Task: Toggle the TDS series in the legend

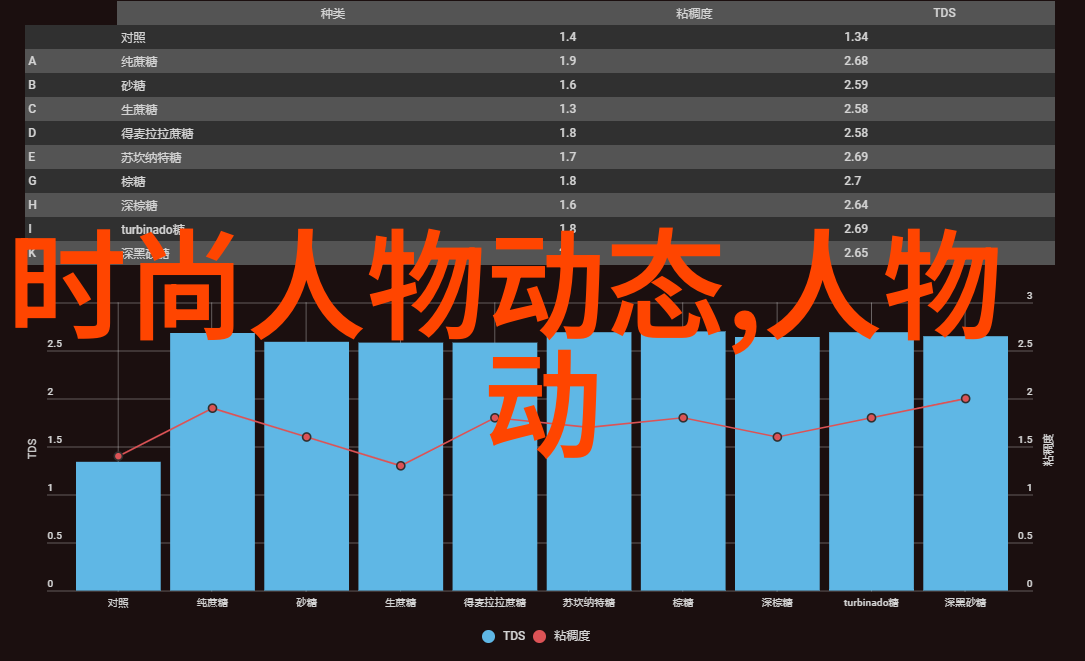Action: coord(504,636)
